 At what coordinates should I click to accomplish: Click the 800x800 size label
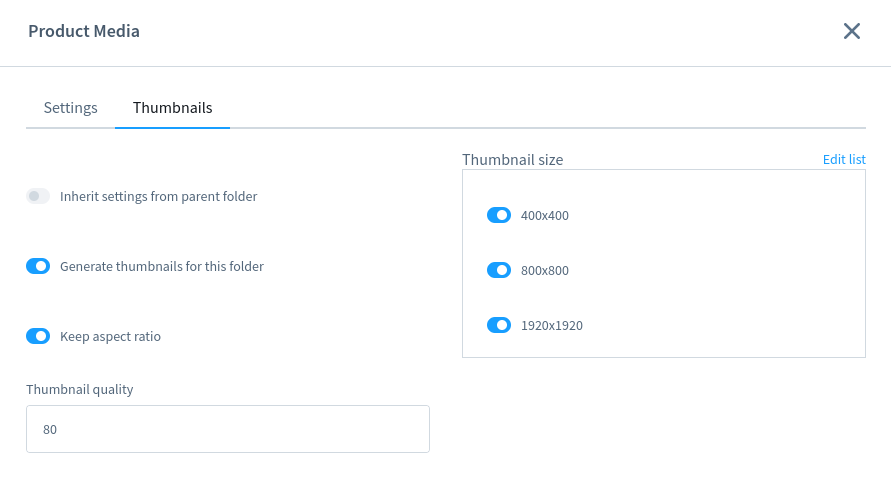[x=545, y=271]
